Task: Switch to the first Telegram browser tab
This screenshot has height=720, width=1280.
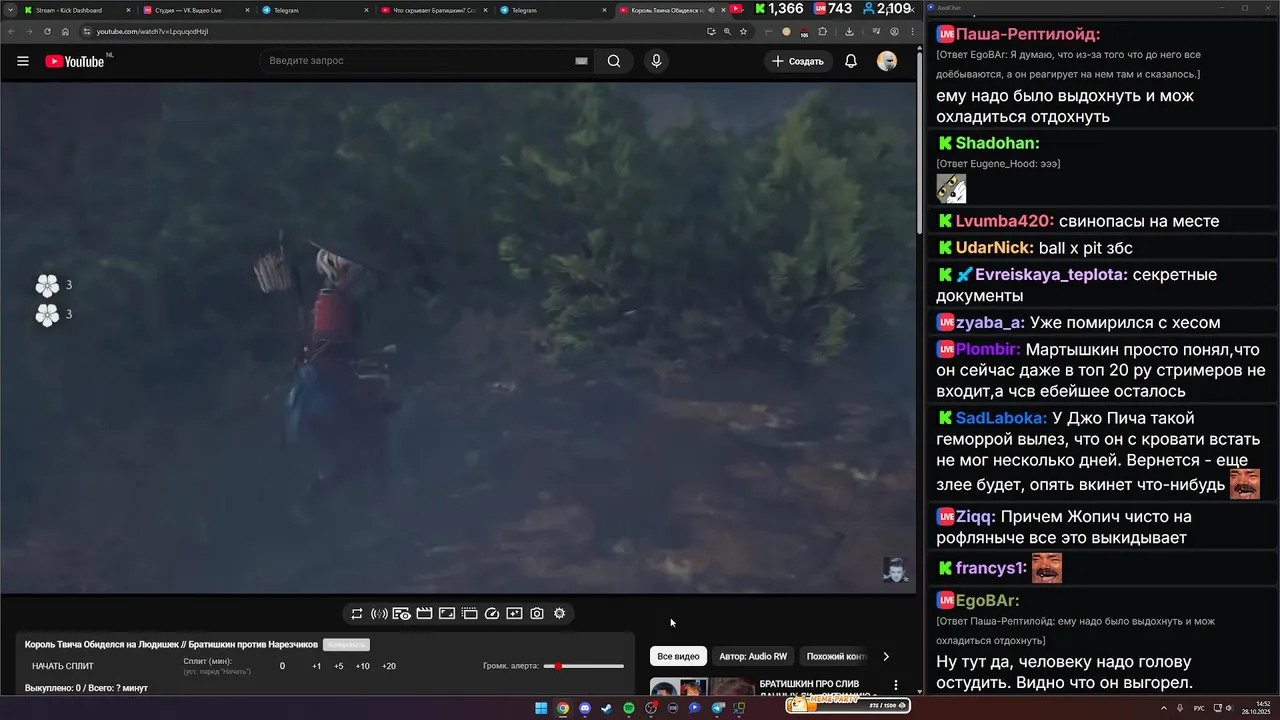Action: click(x=314, y=10)
